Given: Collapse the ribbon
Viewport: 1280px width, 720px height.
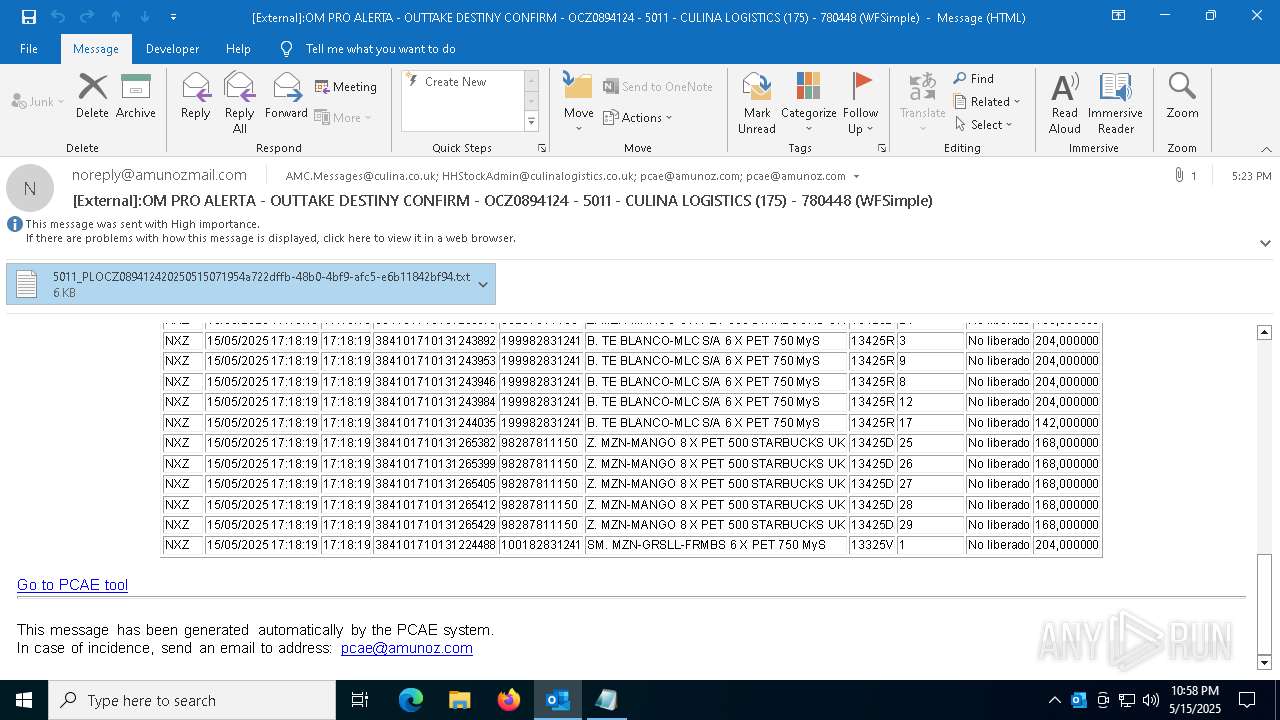Looking at the screenshot, I should 1265,149.
